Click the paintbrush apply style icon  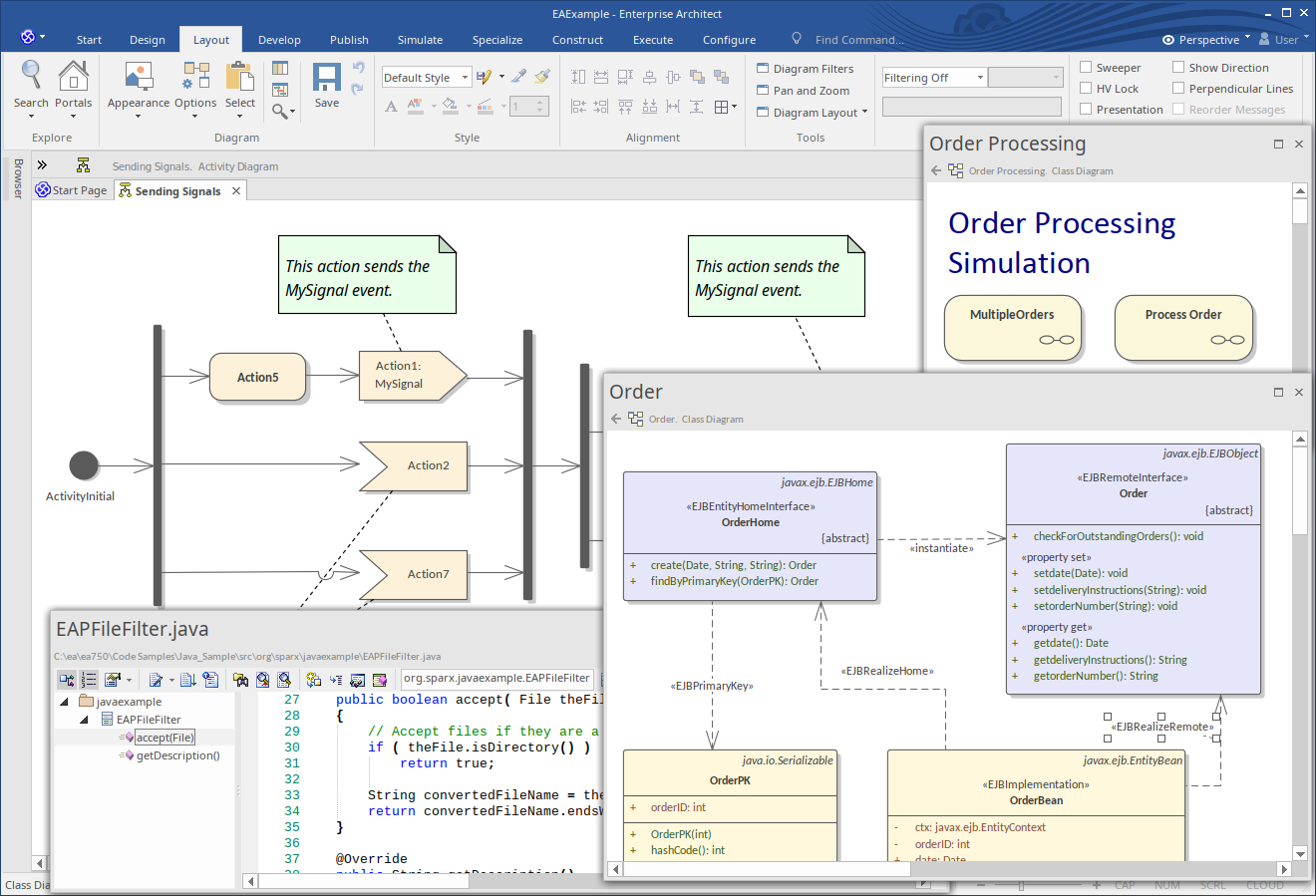(x=542, y=77)
